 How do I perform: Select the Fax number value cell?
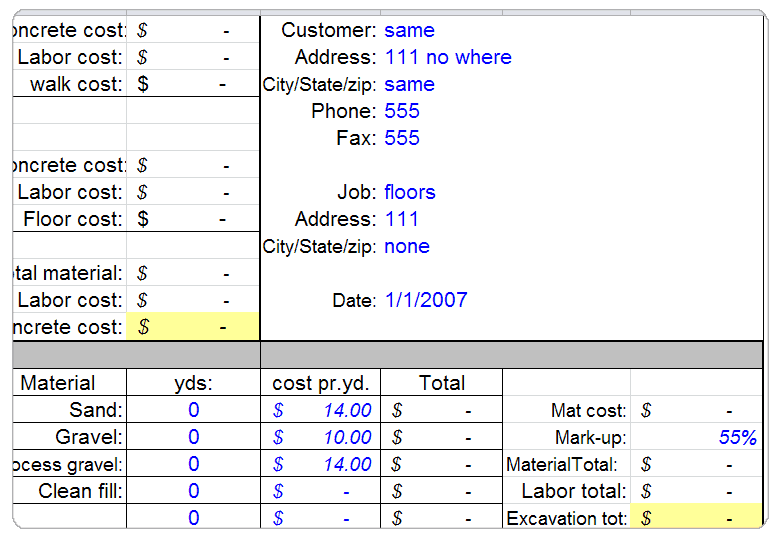[x=402, y=138]
